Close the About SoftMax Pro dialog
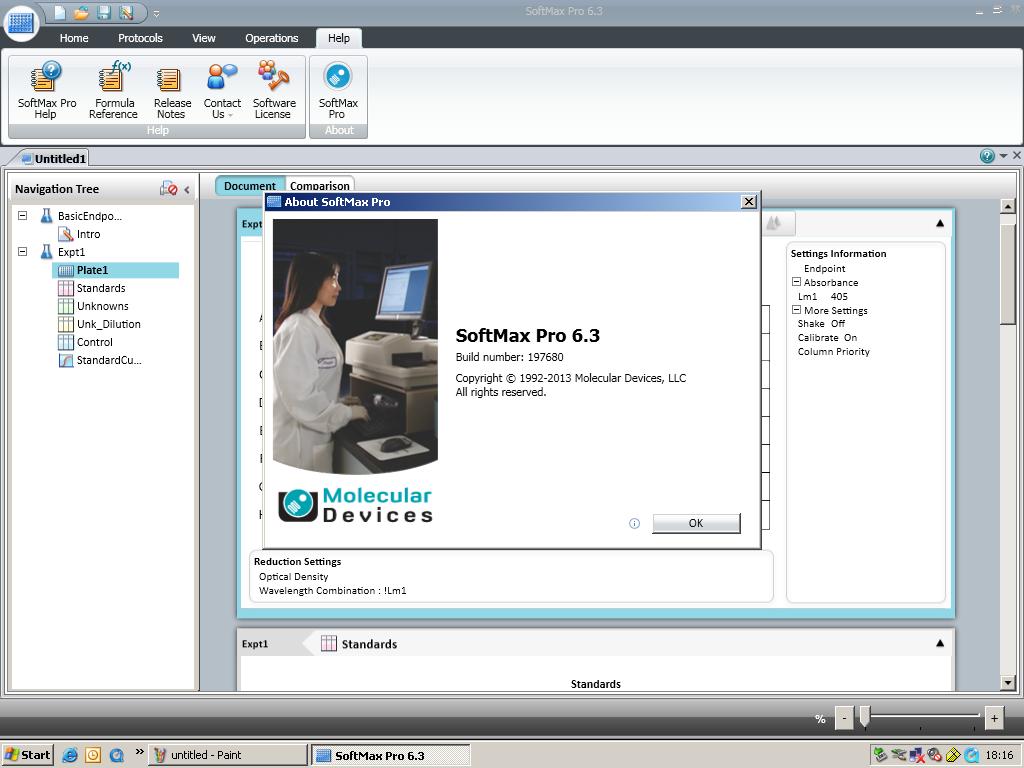1024x768 pixels. (x=749, y=202)
